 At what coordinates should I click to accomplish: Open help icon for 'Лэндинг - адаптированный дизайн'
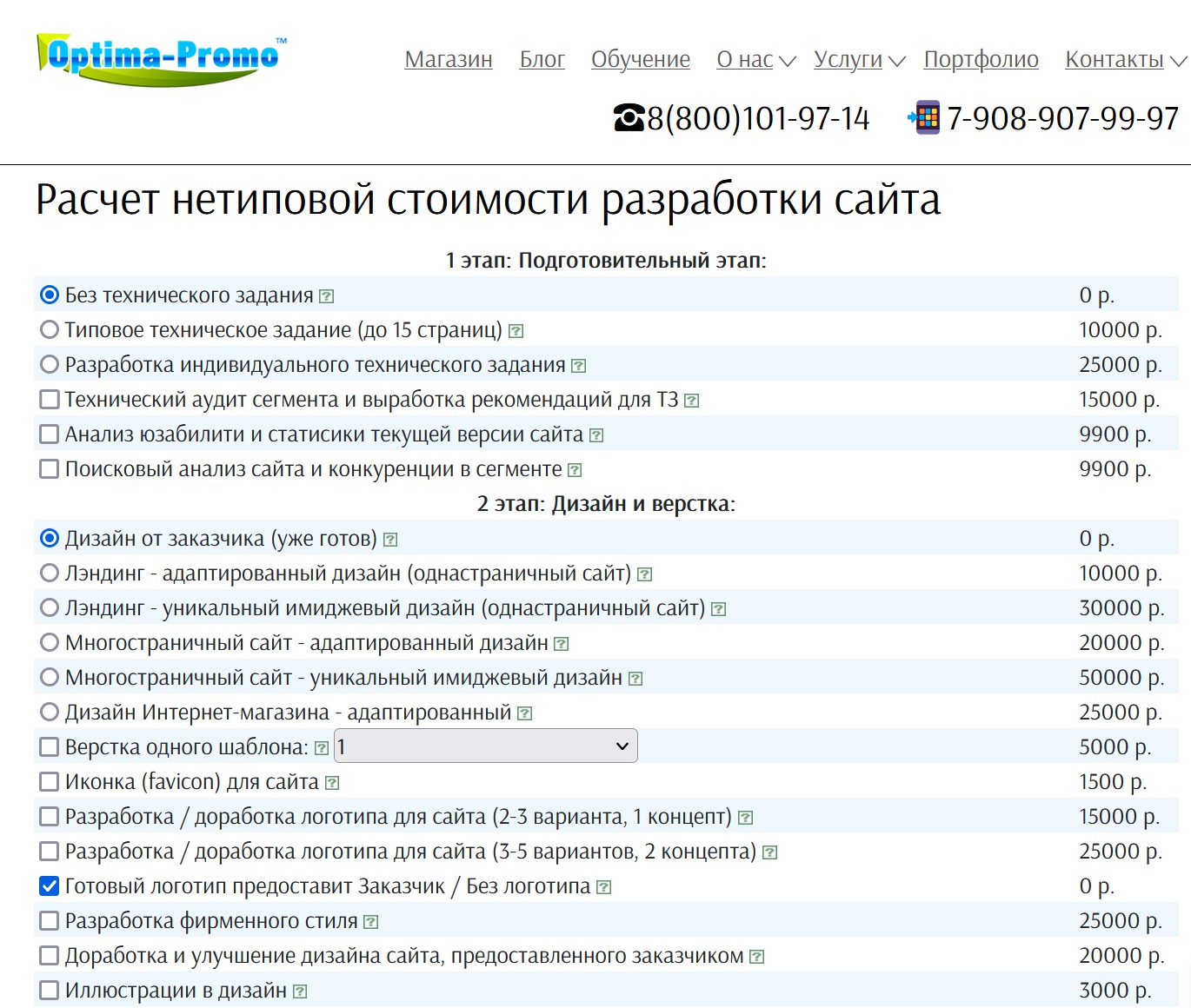coord(644,574)
